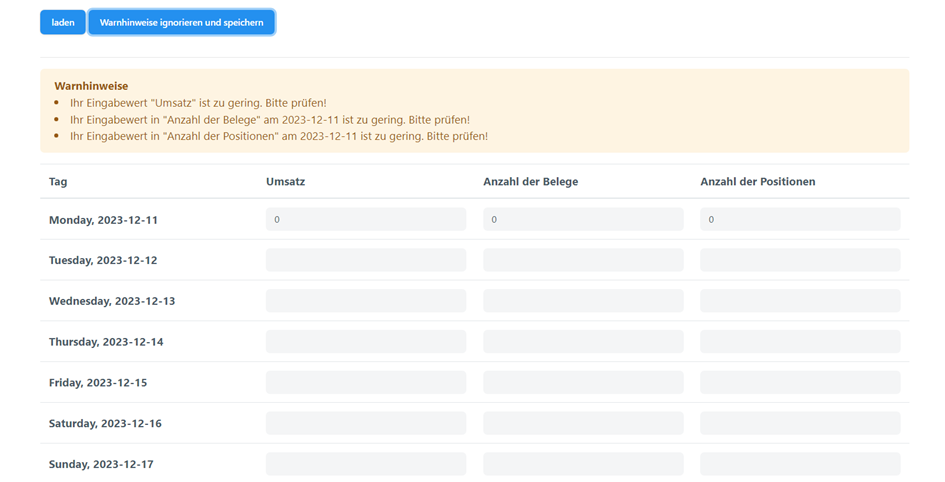Select Anzahl der Belege input for Tuesday
The width and height of the screenshot is (945, 482).
[583, 260]
